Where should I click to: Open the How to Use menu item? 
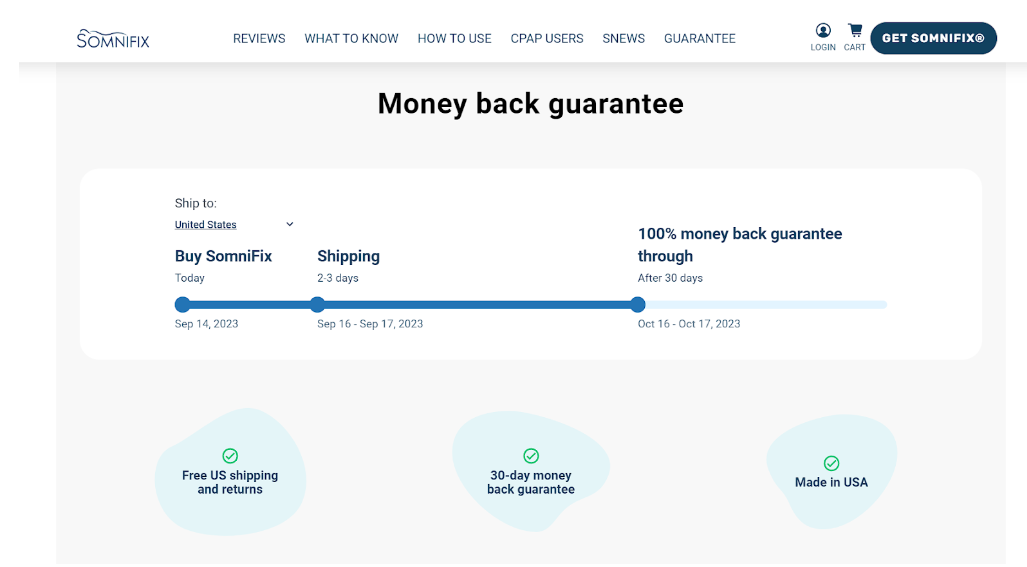[454, 39]
